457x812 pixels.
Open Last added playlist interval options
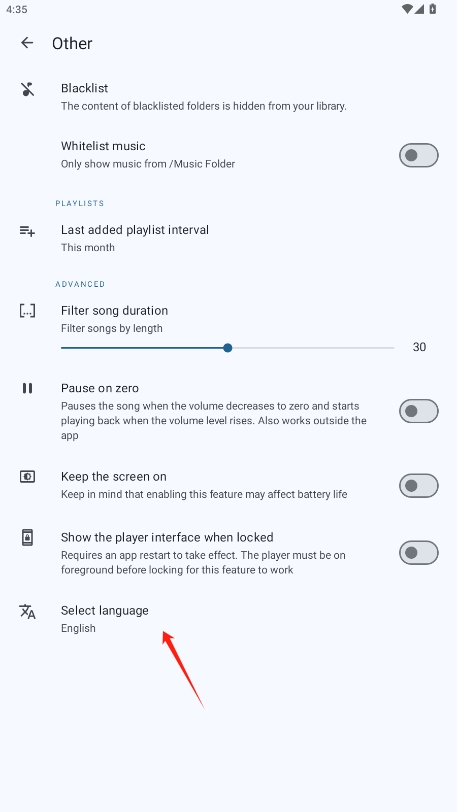coord(228,238)
